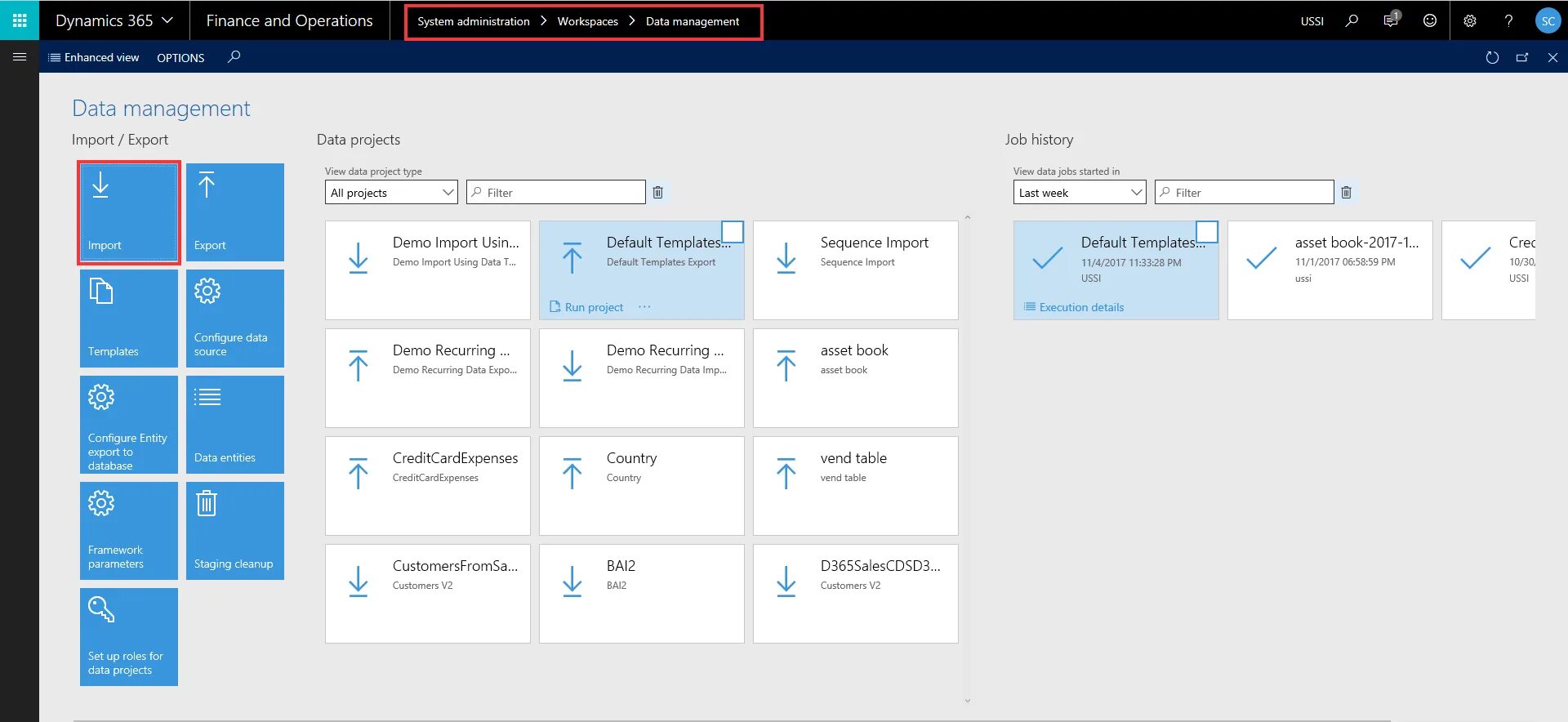The height and width of the screenshot is (722, 1568).
Task: Open Configure Entity export to database tile
Action: pos(129,425)
